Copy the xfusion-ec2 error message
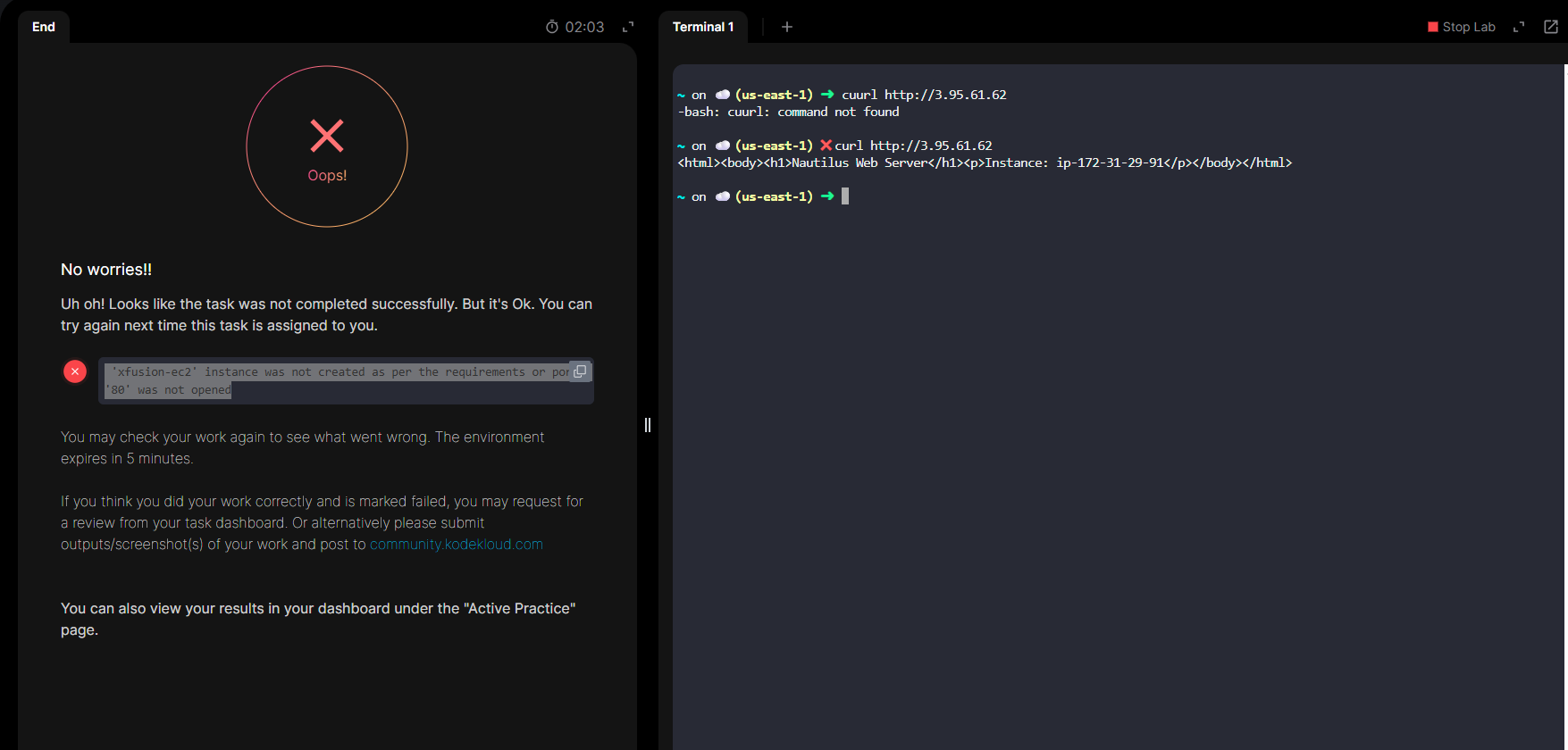The height and width of the screenshot is (750, 1568). tap(580, 371)
